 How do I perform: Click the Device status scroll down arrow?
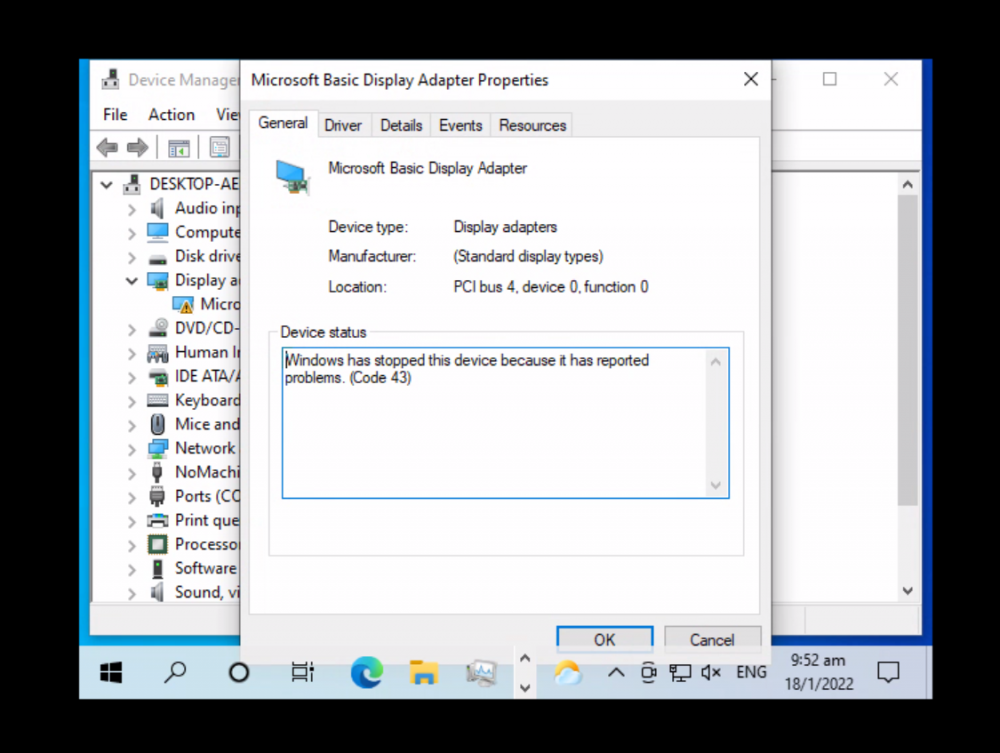tap(716, 485)
